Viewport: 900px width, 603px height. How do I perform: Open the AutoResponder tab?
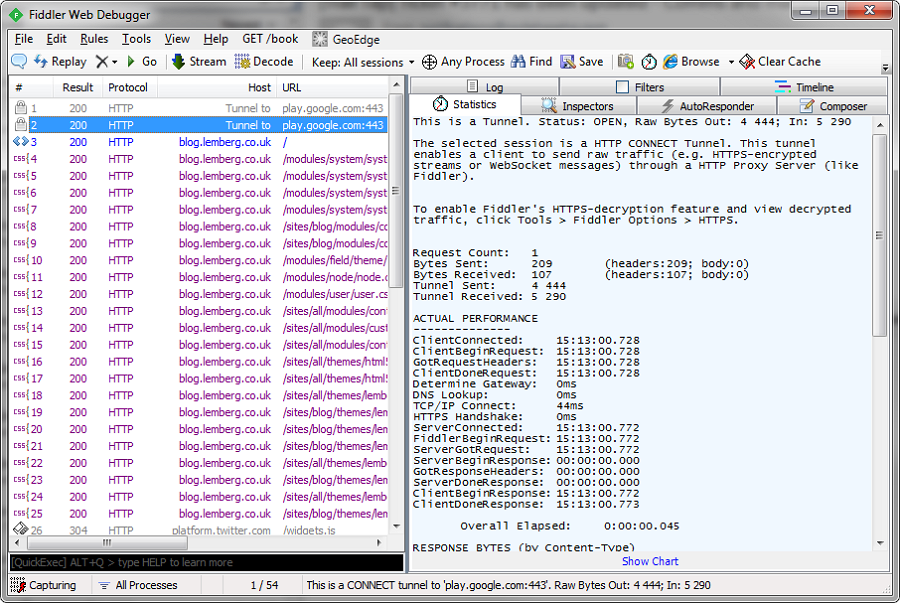point(707,106)
